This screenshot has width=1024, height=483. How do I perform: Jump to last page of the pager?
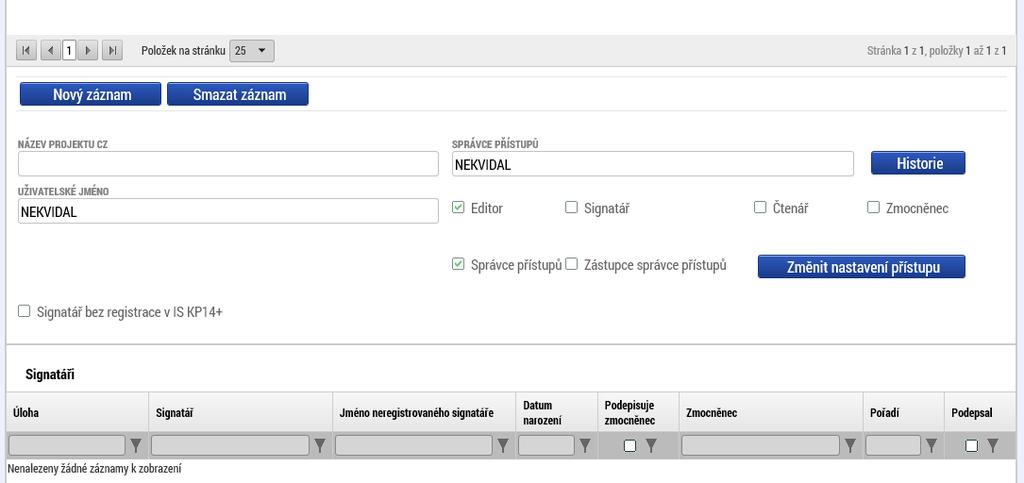pos(112,50)
